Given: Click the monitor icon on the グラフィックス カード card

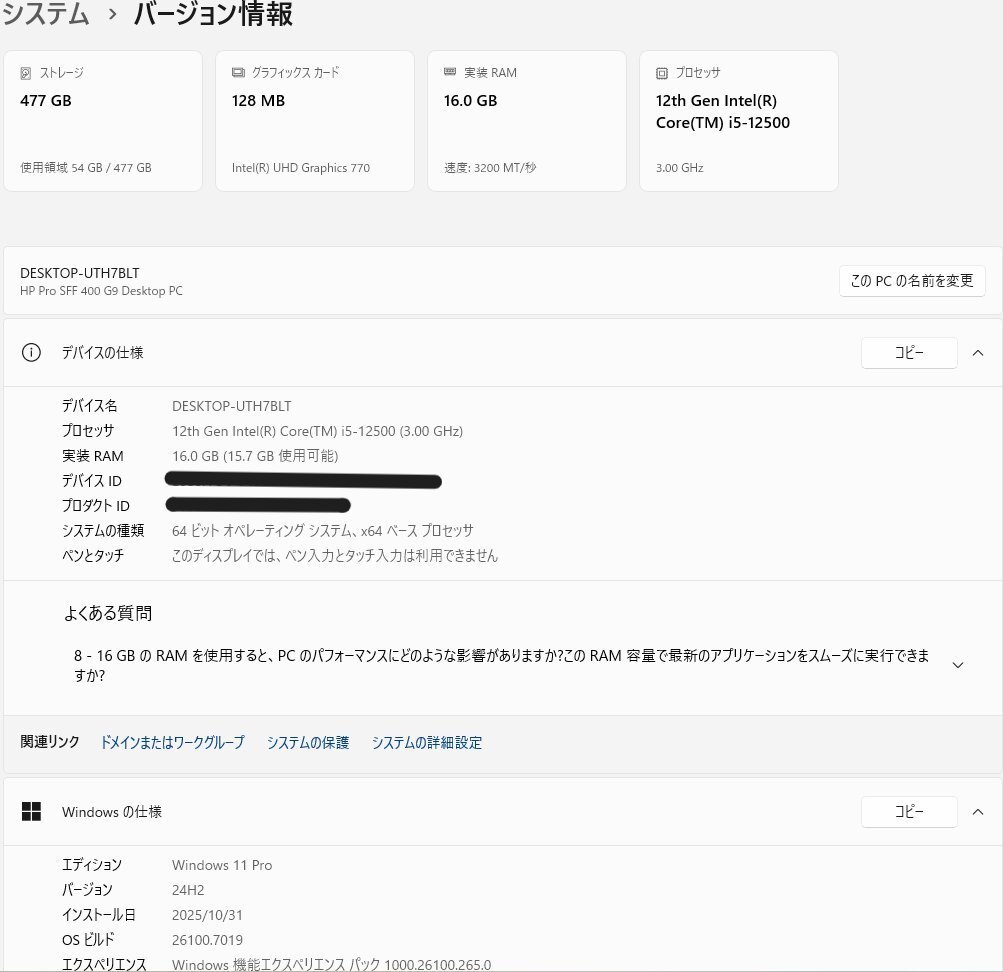Looking at the screenshot, I should (237, 71).
